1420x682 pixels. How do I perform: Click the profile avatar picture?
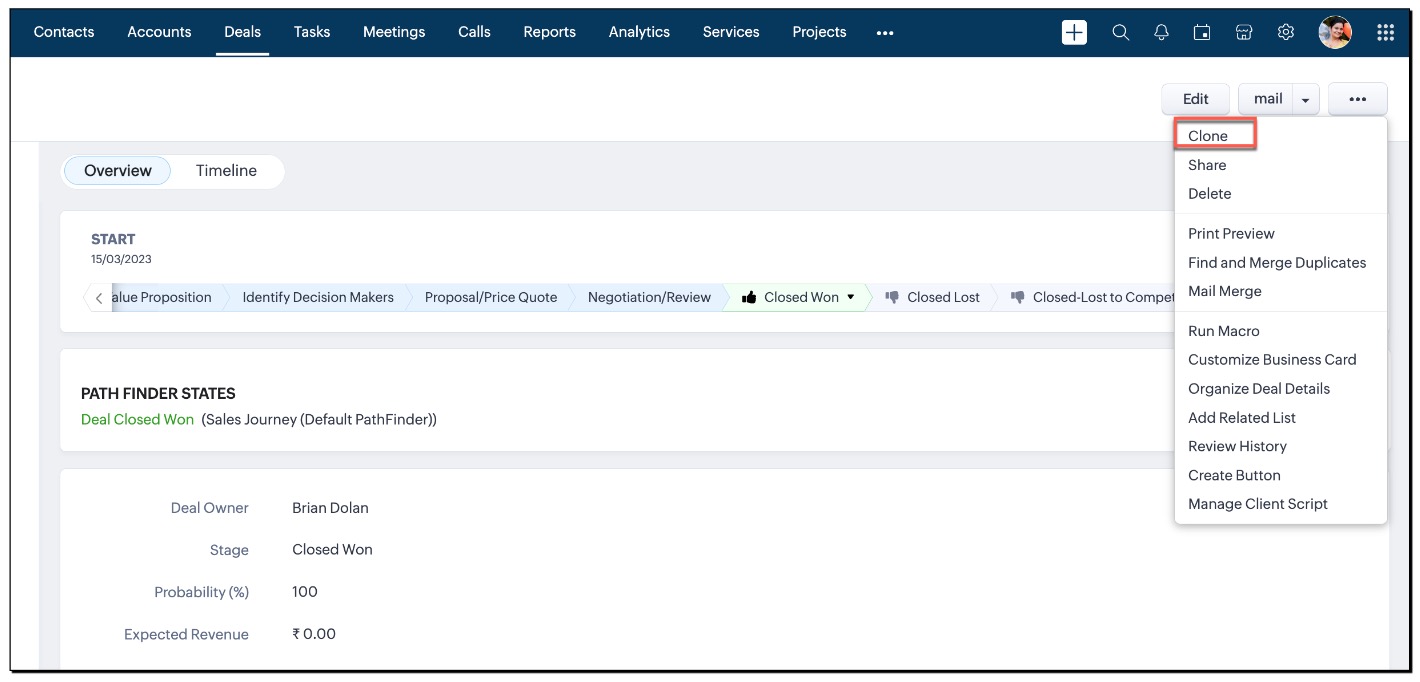coord(1335,31)
